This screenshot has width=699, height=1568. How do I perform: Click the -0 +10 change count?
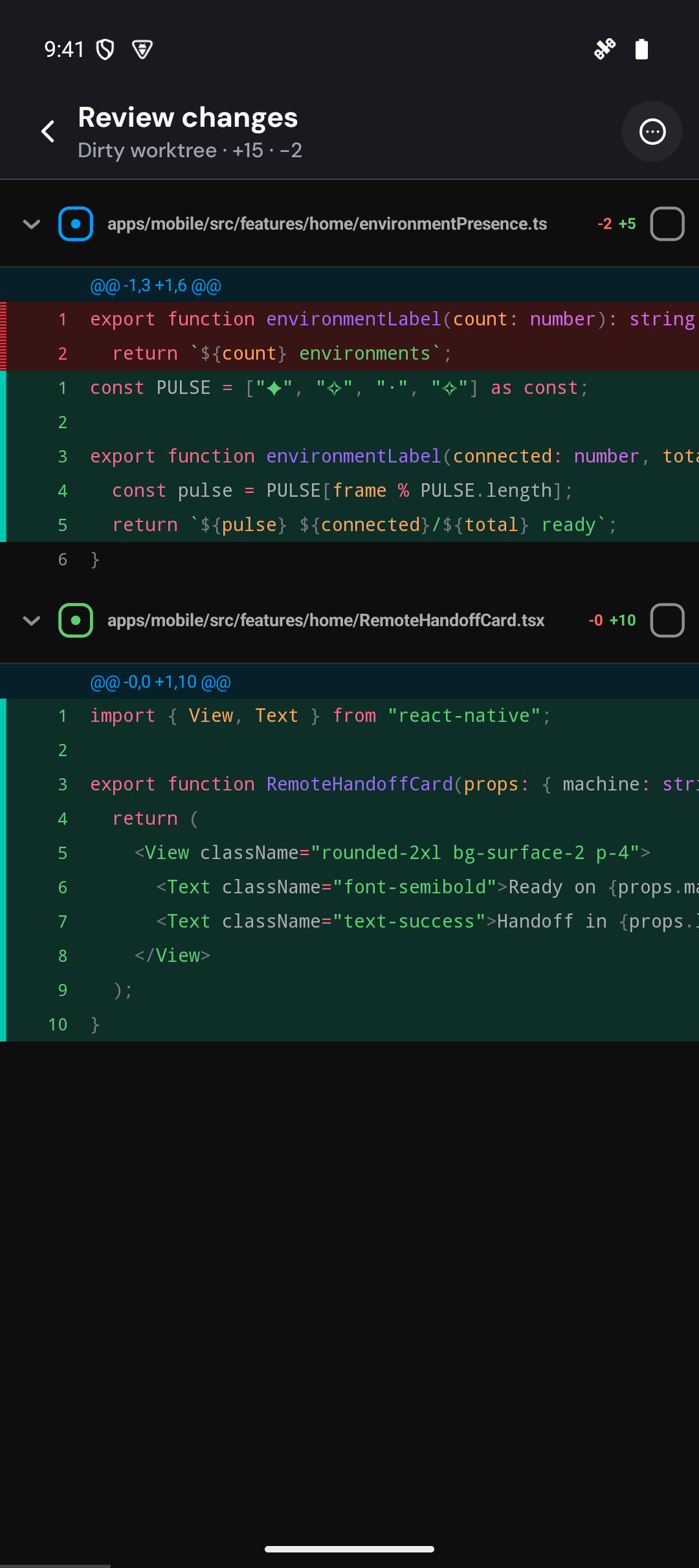coord(612,620)
